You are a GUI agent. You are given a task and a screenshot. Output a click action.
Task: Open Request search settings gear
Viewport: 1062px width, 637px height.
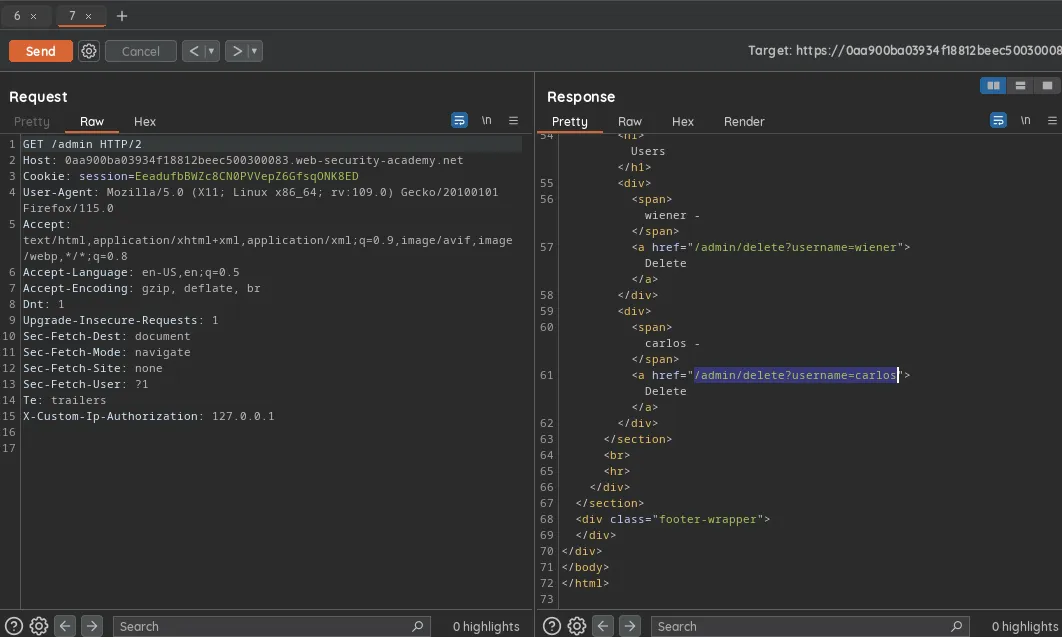click(x=39, y=626)
